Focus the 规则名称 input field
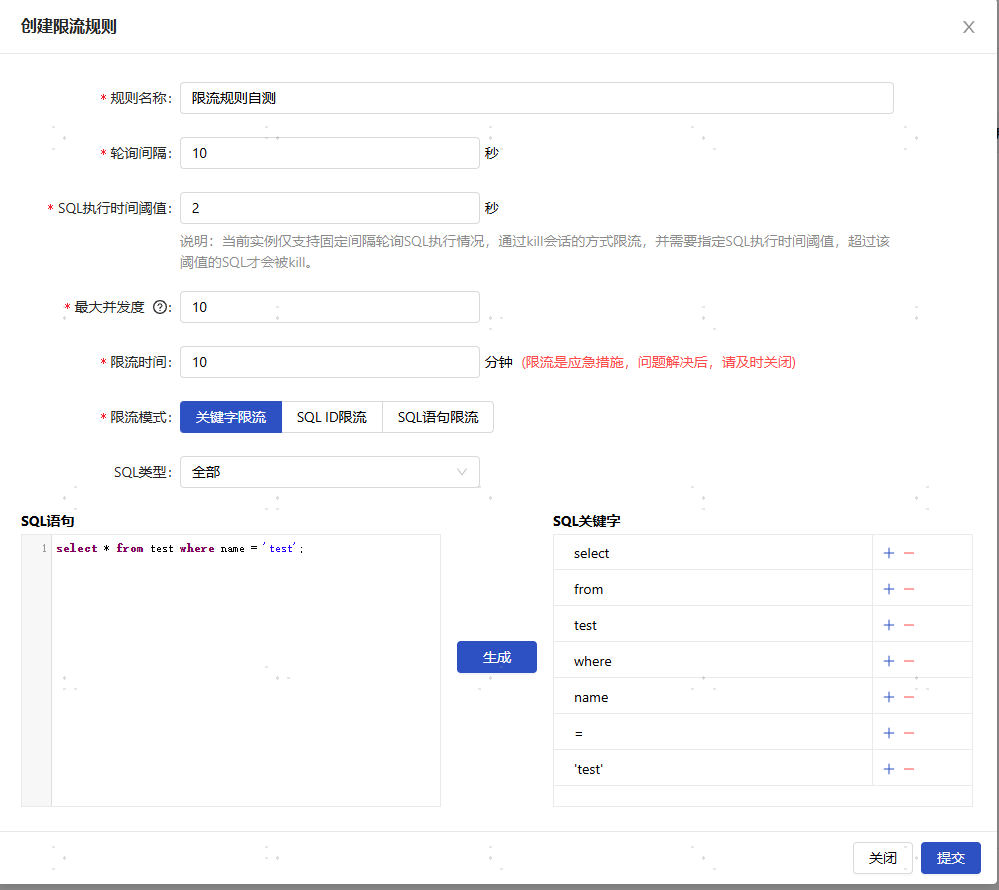The image size is (999, 890). [x=536, y=98]
